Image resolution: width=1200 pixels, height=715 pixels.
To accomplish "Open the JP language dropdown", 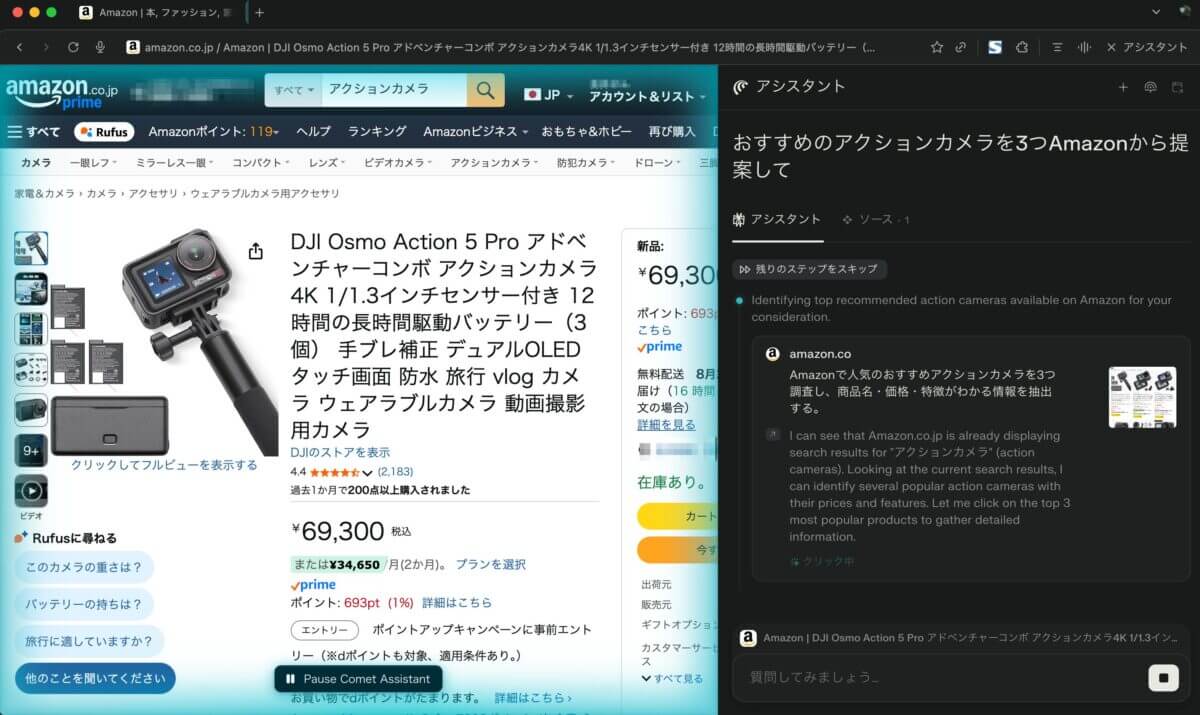I will [x=548, y=95].
